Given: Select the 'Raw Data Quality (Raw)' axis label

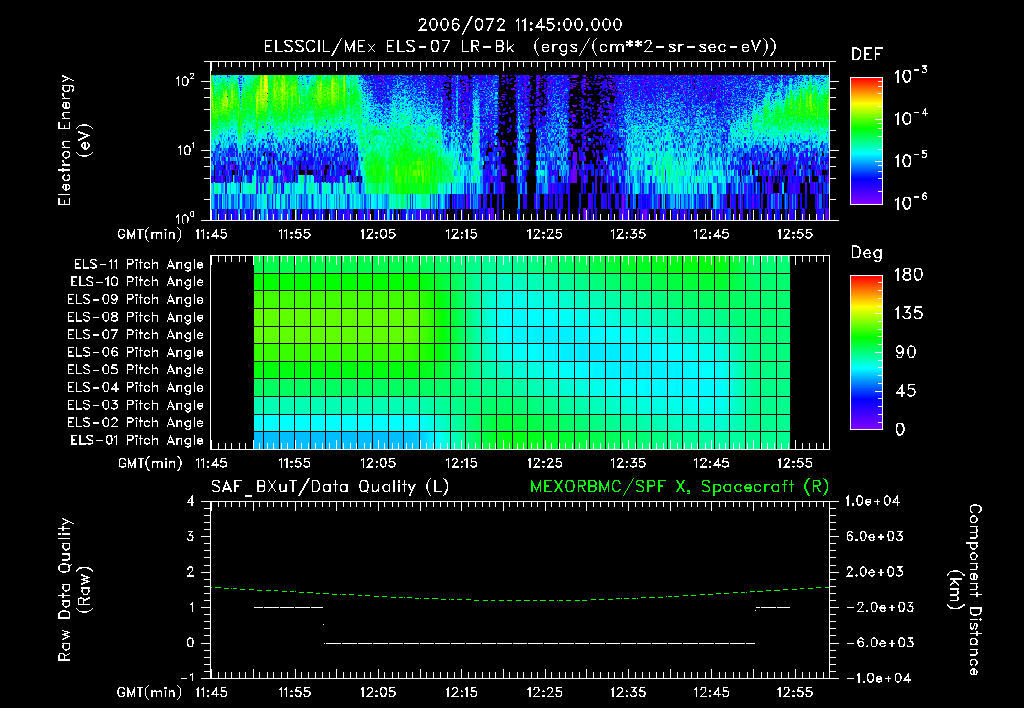Looking at the screenshot, I should tap(74, 590).
